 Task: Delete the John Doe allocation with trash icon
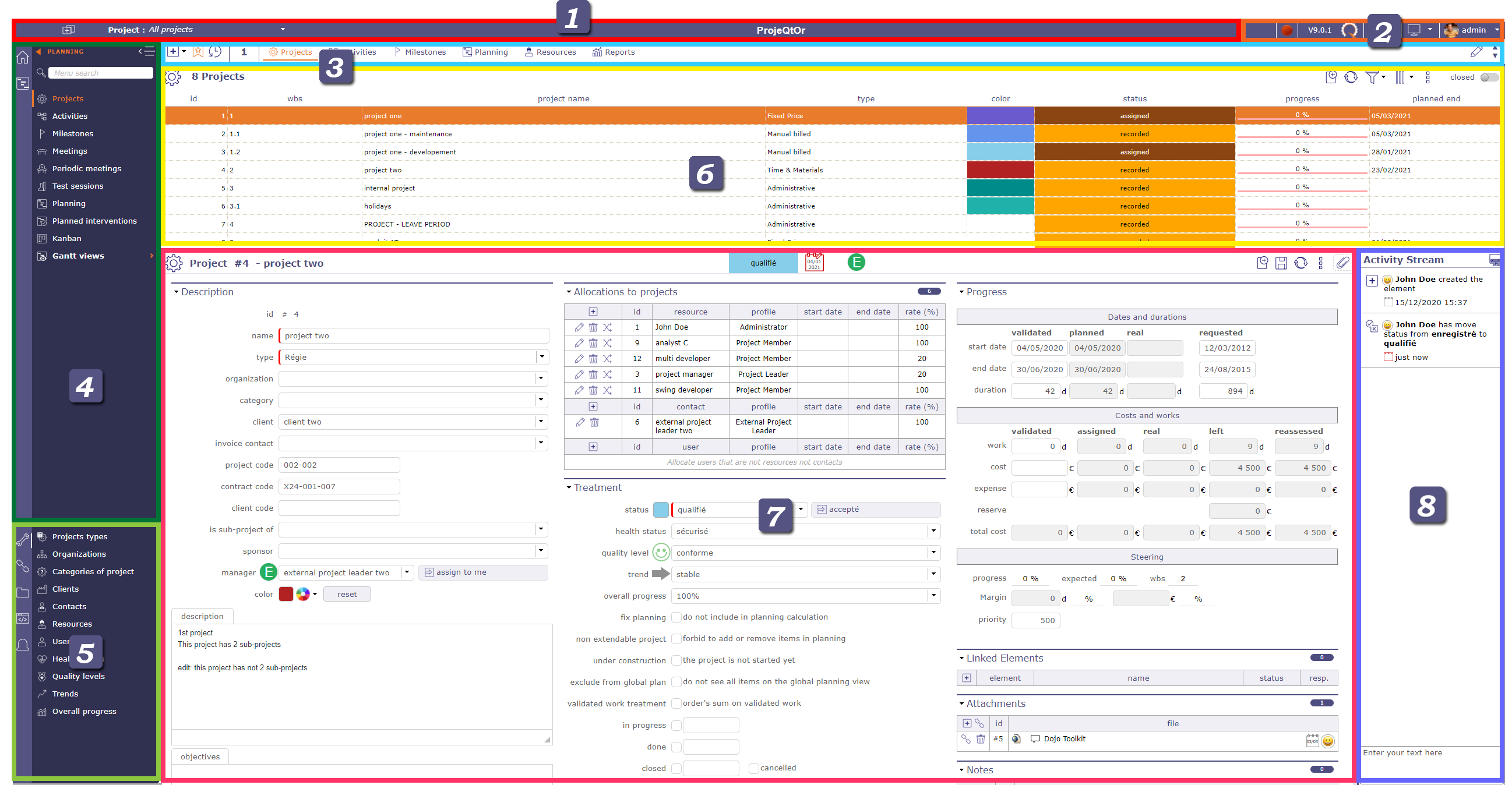pyautogui.click(x=593, y=327)
